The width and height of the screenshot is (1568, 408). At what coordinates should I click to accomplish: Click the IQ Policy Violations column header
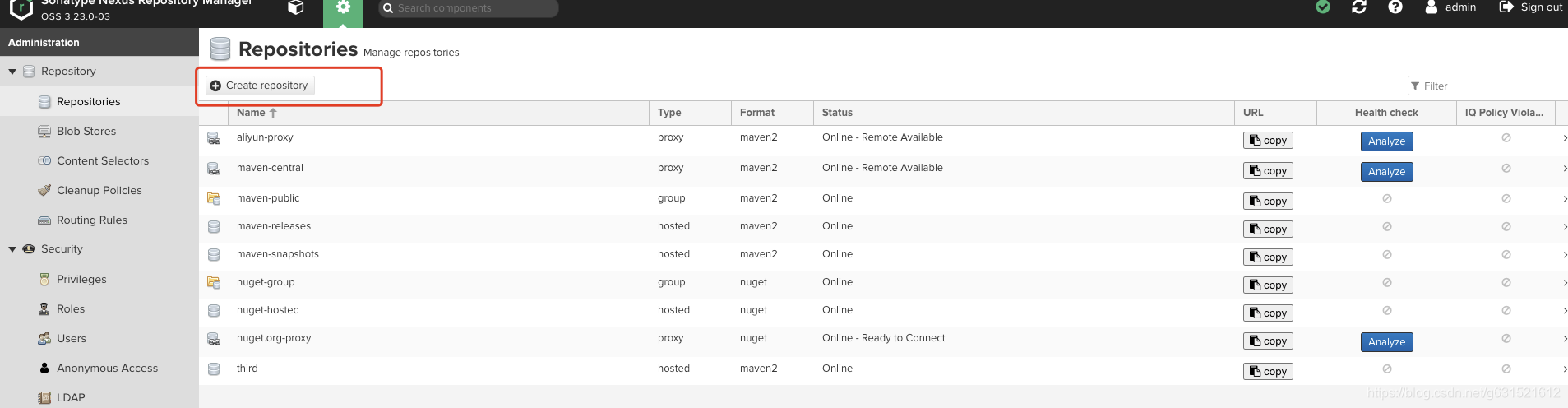[1506, 113]
